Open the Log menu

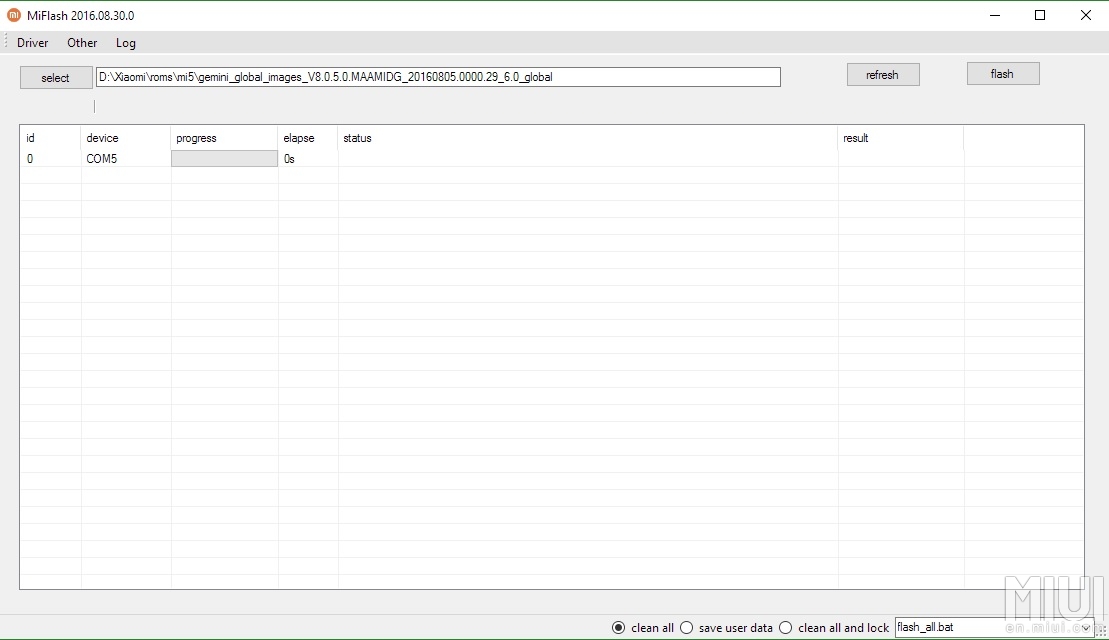point(126,43)
